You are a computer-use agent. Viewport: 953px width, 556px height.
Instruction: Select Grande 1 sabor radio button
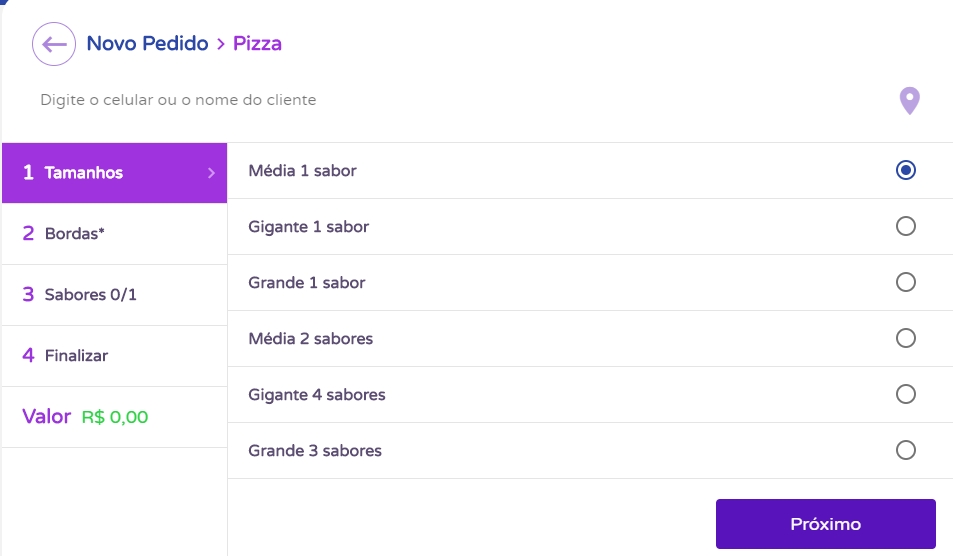[x=905, y=283]
